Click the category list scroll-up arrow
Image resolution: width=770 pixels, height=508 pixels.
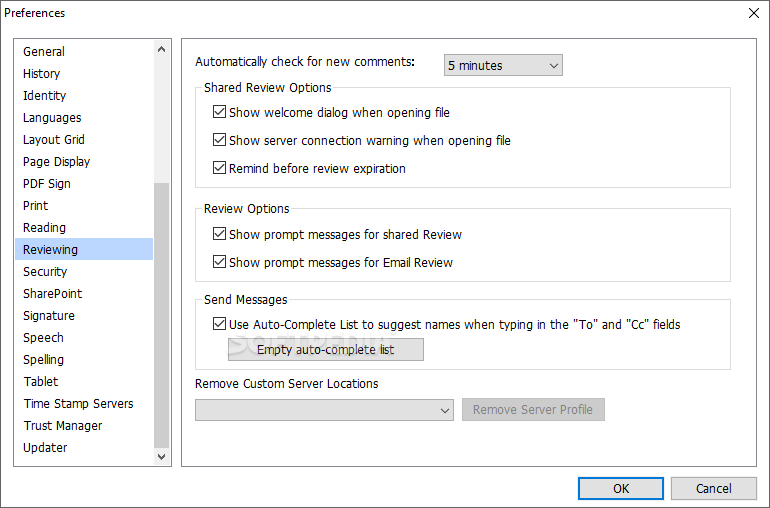click(x=162, y=49)
